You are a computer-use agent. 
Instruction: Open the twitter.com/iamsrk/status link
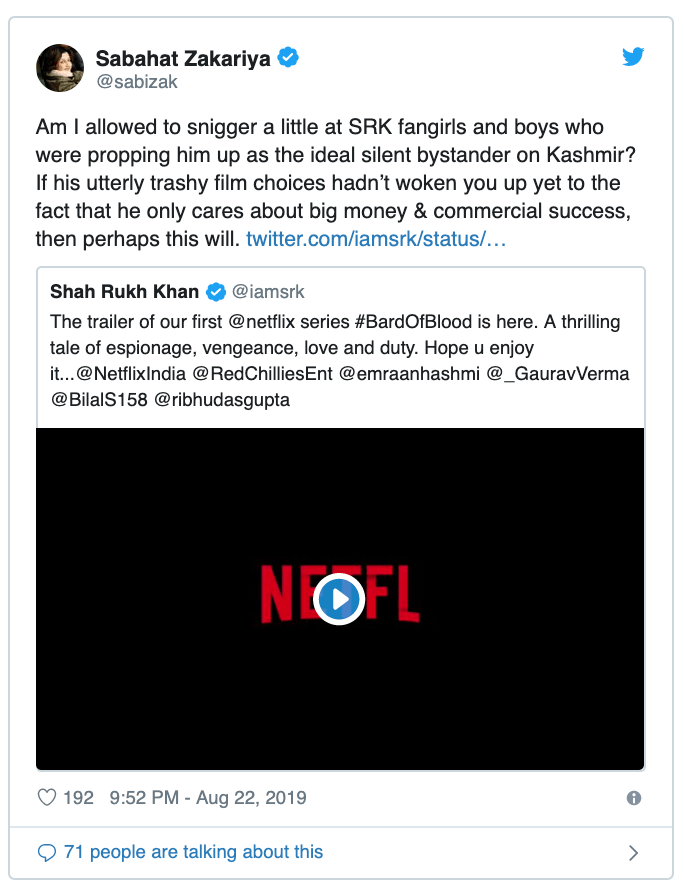point(376,239)
